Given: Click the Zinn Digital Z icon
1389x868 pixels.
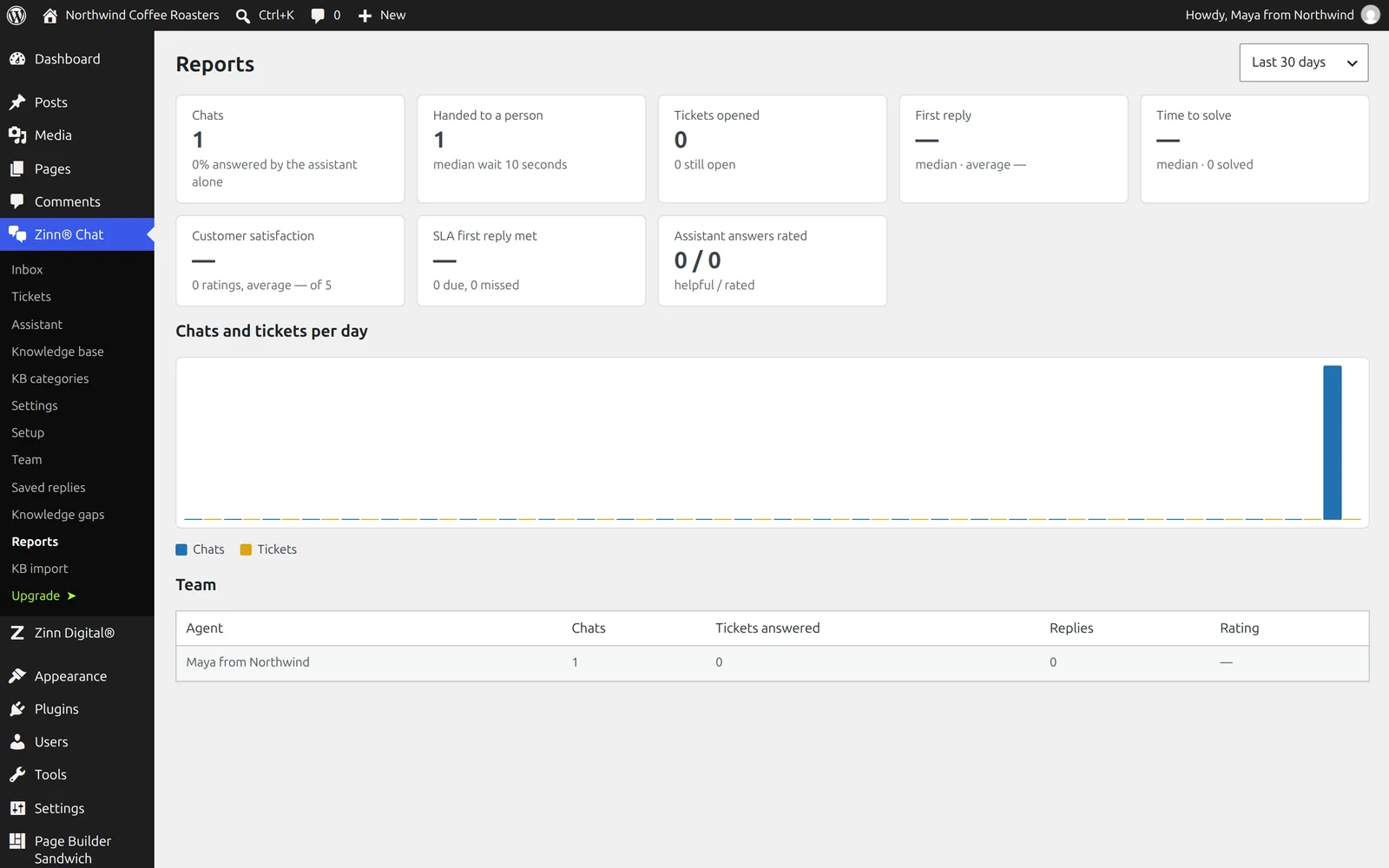Looking at the screenshot, I should [x=17, y=633].
